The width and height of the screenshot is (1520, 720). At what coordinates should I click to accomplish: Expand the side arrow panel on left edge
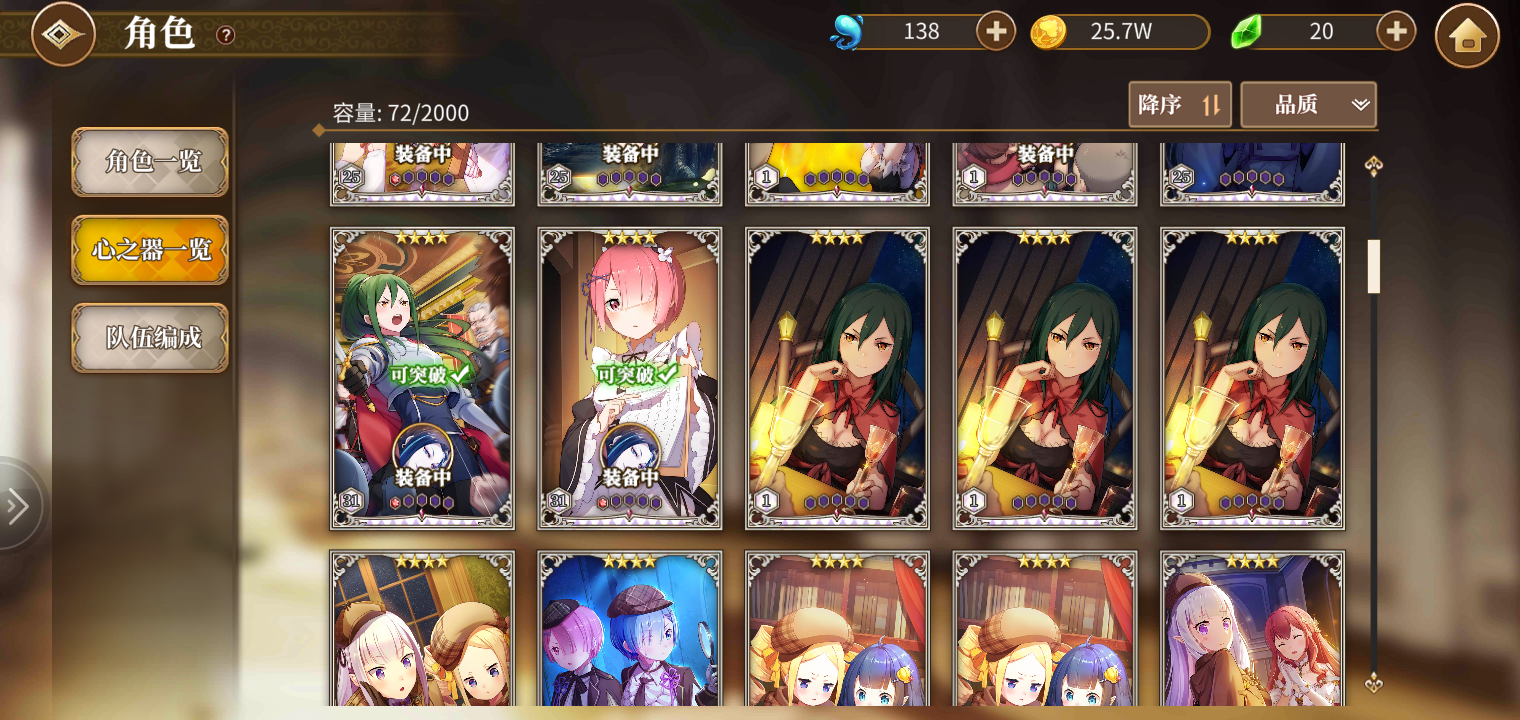tap(18, 505)
